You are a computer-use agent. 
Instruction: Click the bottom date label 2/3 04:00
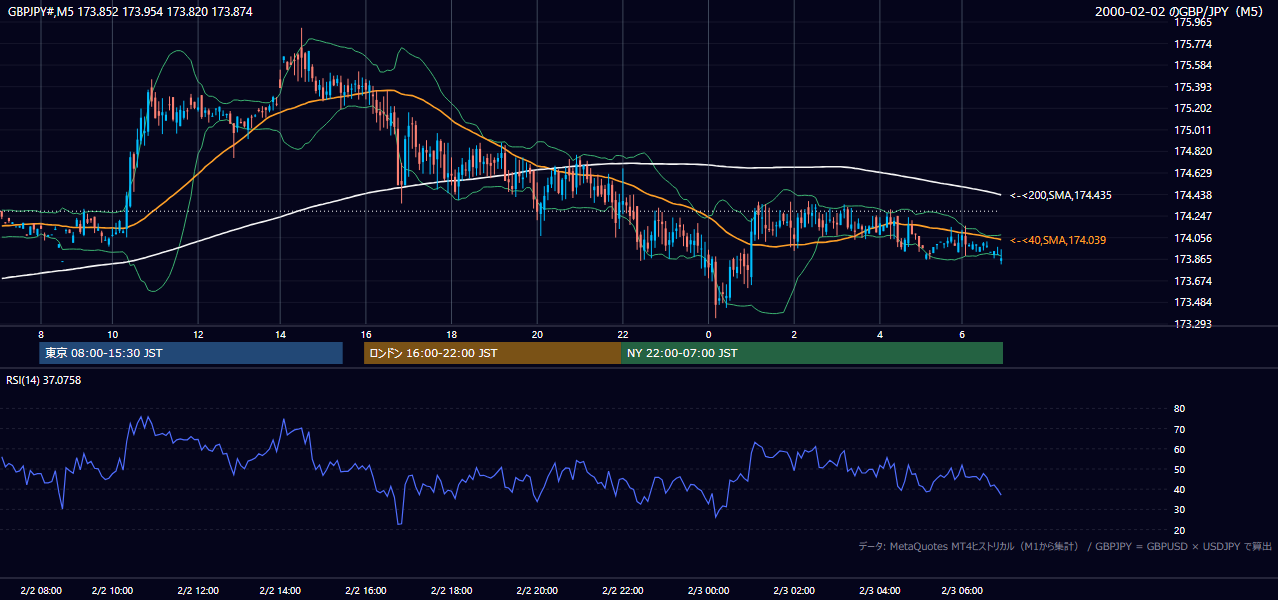[880, 590]
